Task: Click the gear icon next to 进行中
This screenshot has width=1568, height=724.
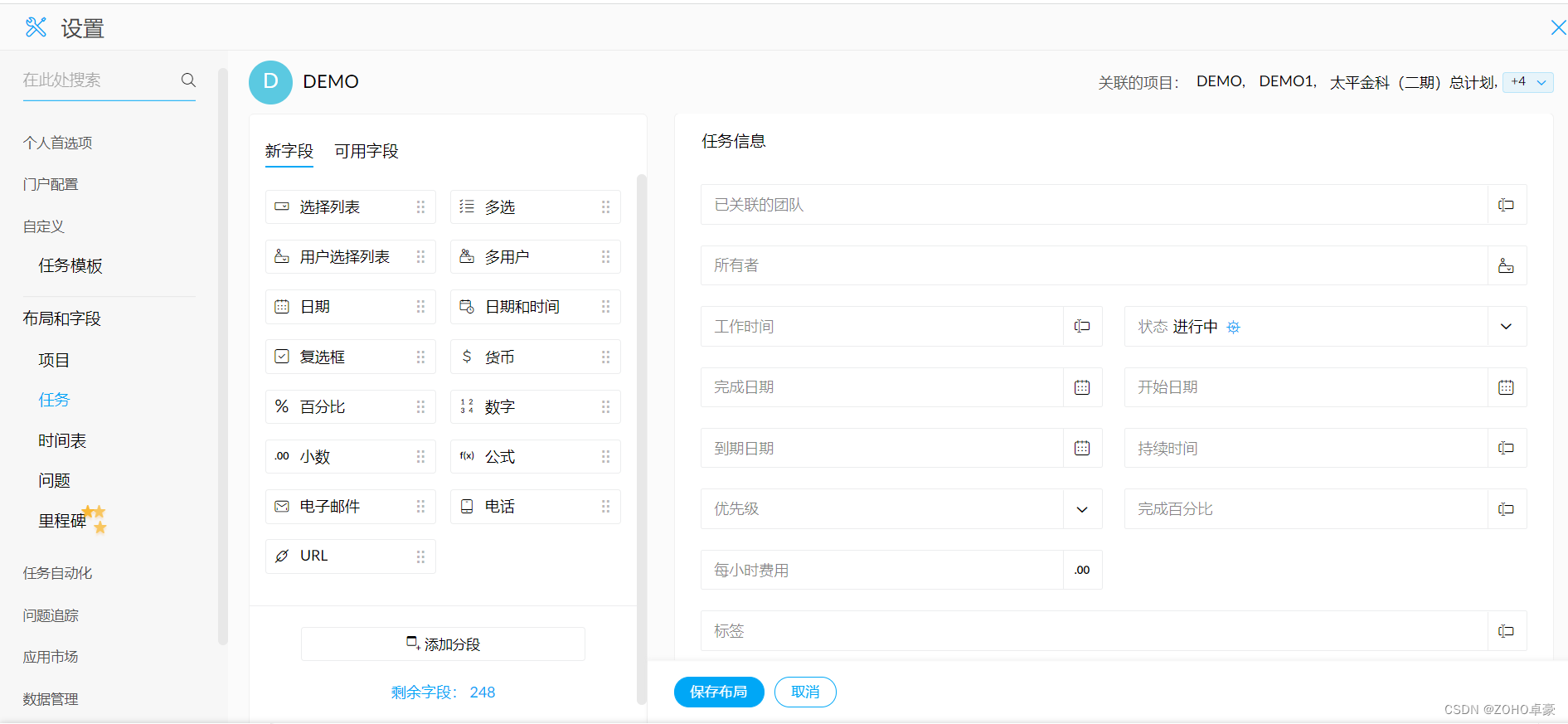Action: point(1234,327)
